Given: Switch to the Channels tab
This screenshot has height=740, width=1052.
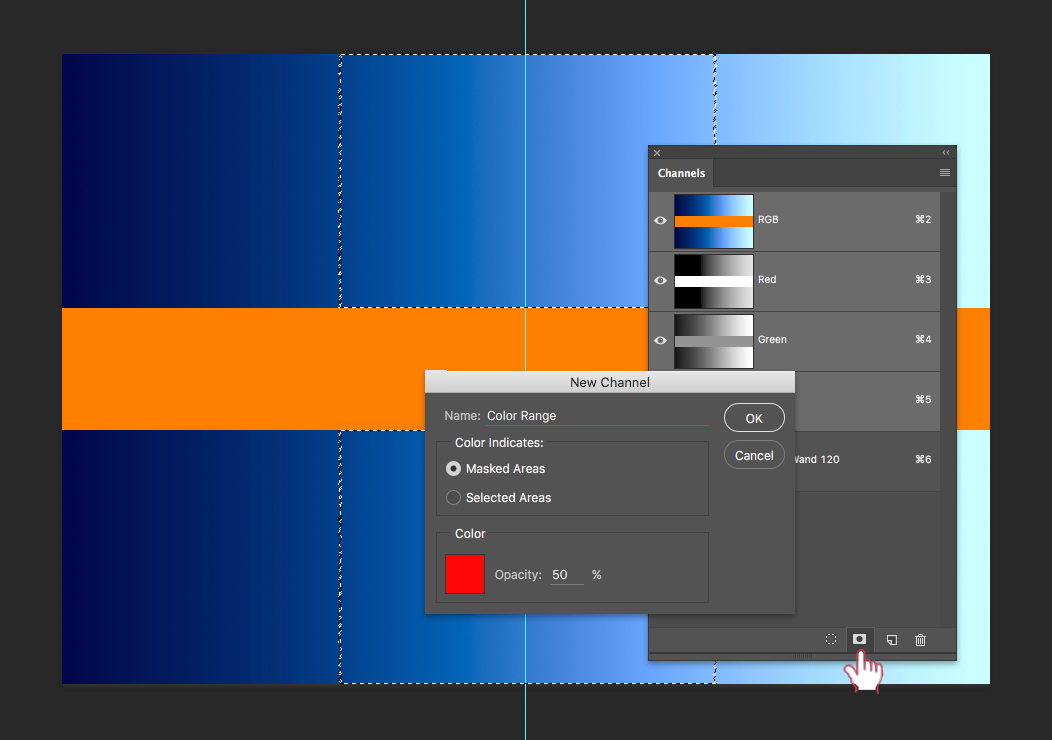Looking at the screenshot, I should pos(681,173).
